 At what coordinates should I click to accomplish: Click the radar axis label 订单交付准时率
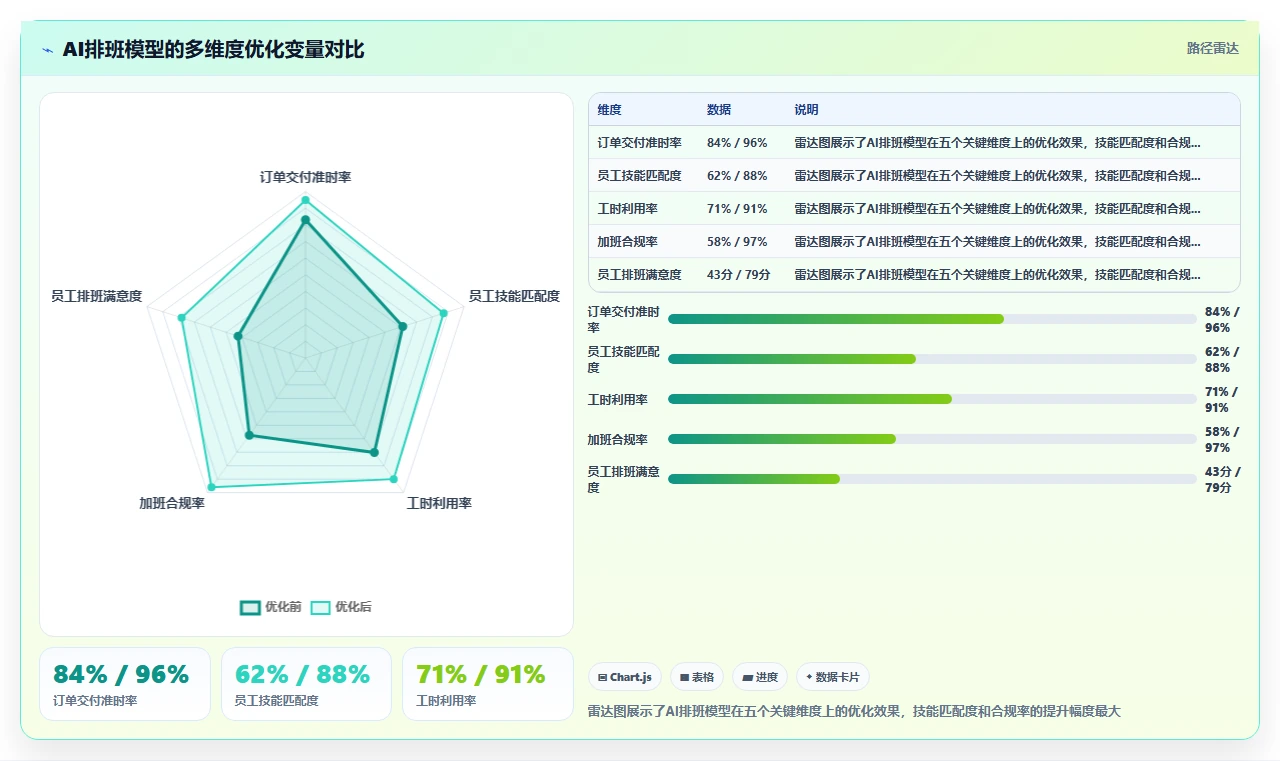coord(306,177)
